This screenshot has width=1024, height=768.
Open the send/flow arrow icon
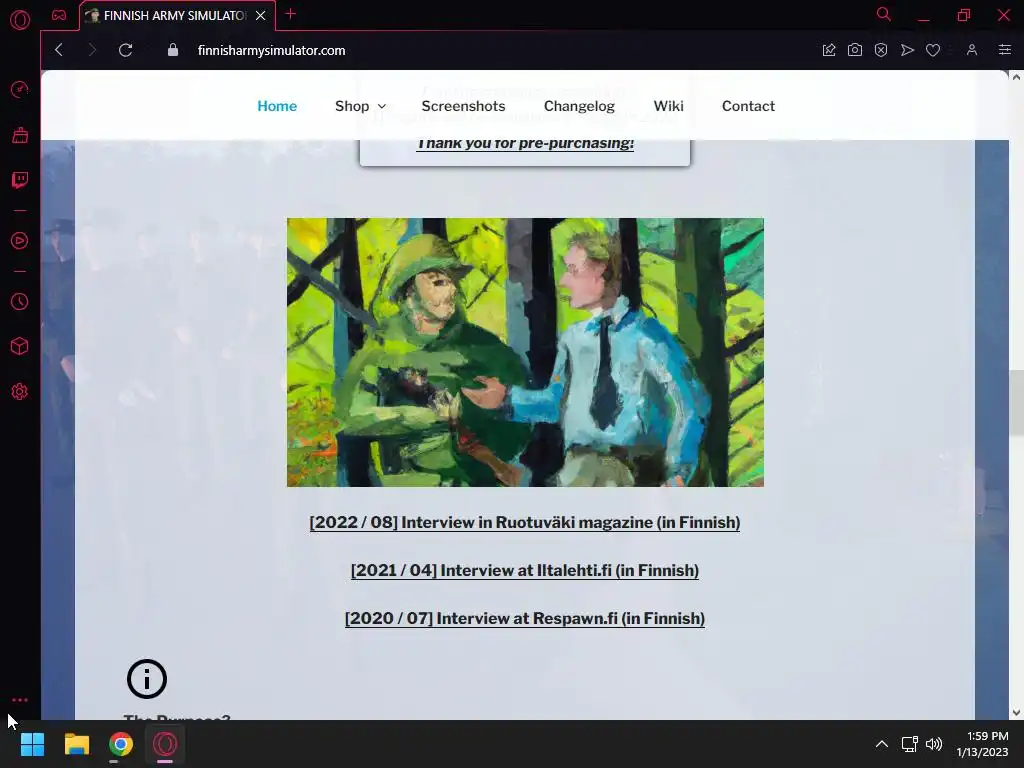[907, 50]
